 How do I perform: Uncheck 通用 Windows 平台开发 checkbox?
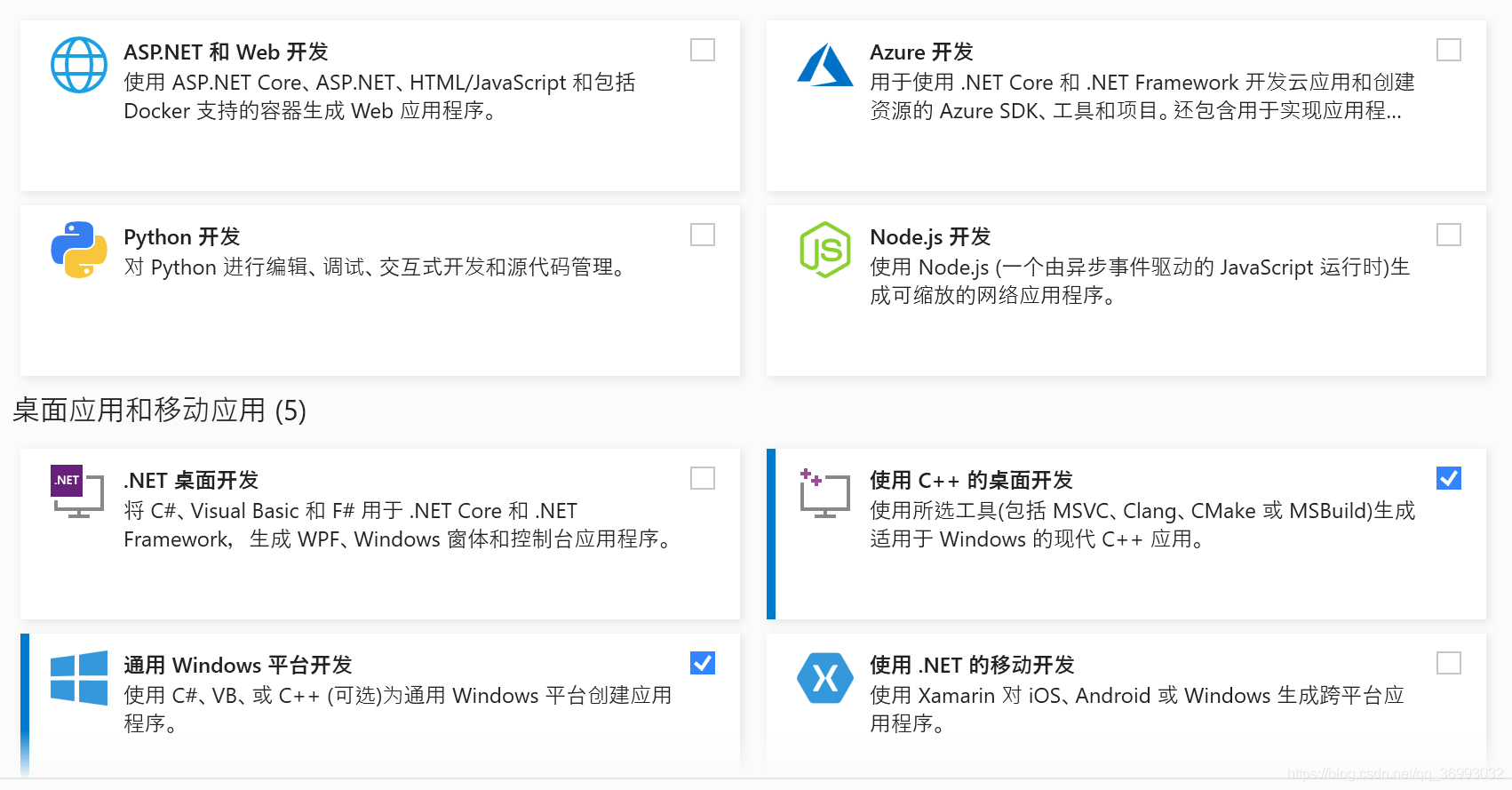703,663
